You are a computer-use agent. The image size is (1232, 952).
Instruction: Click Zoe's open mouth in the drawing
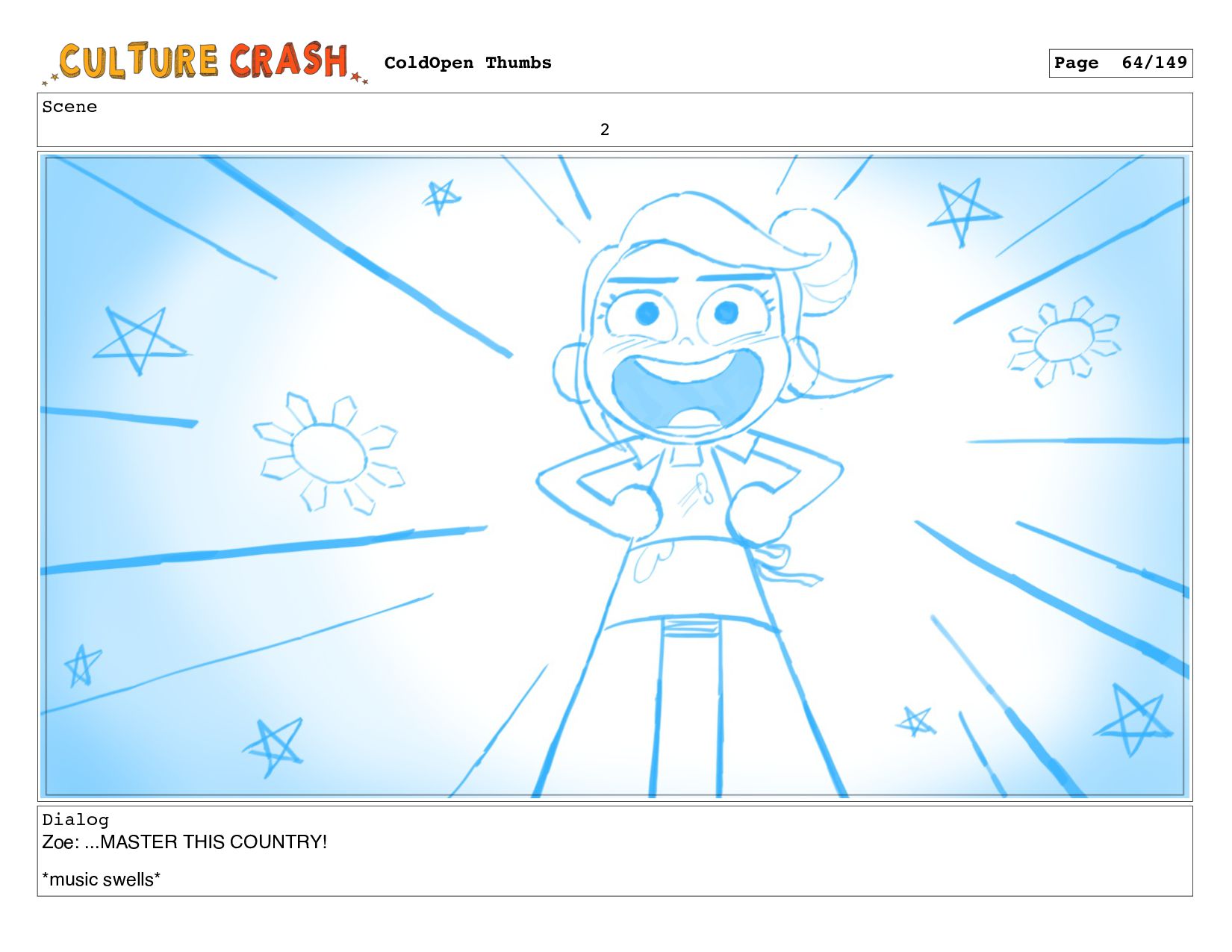click(x=688, y=393)
